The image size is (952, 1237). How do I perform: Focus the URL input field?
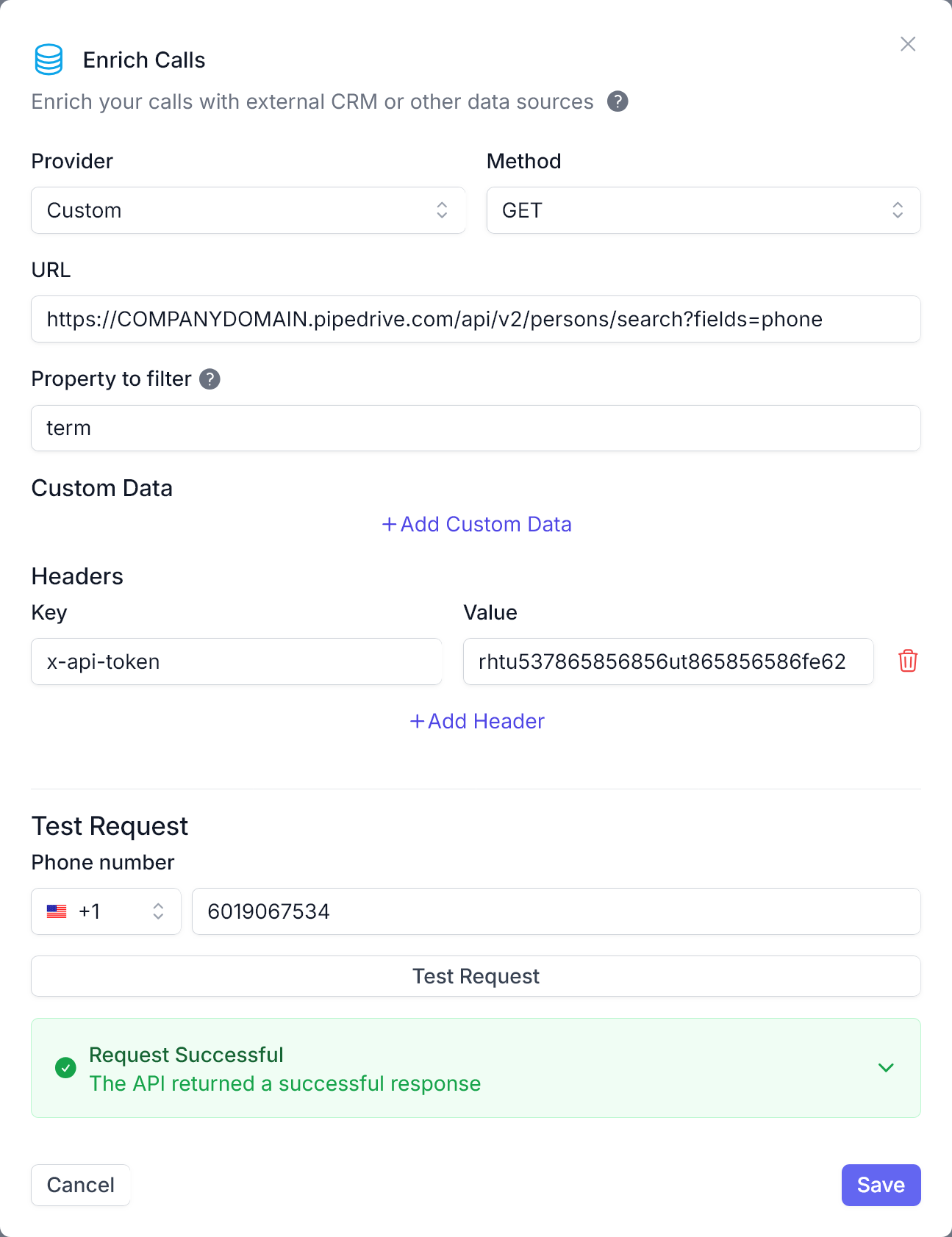476,319
